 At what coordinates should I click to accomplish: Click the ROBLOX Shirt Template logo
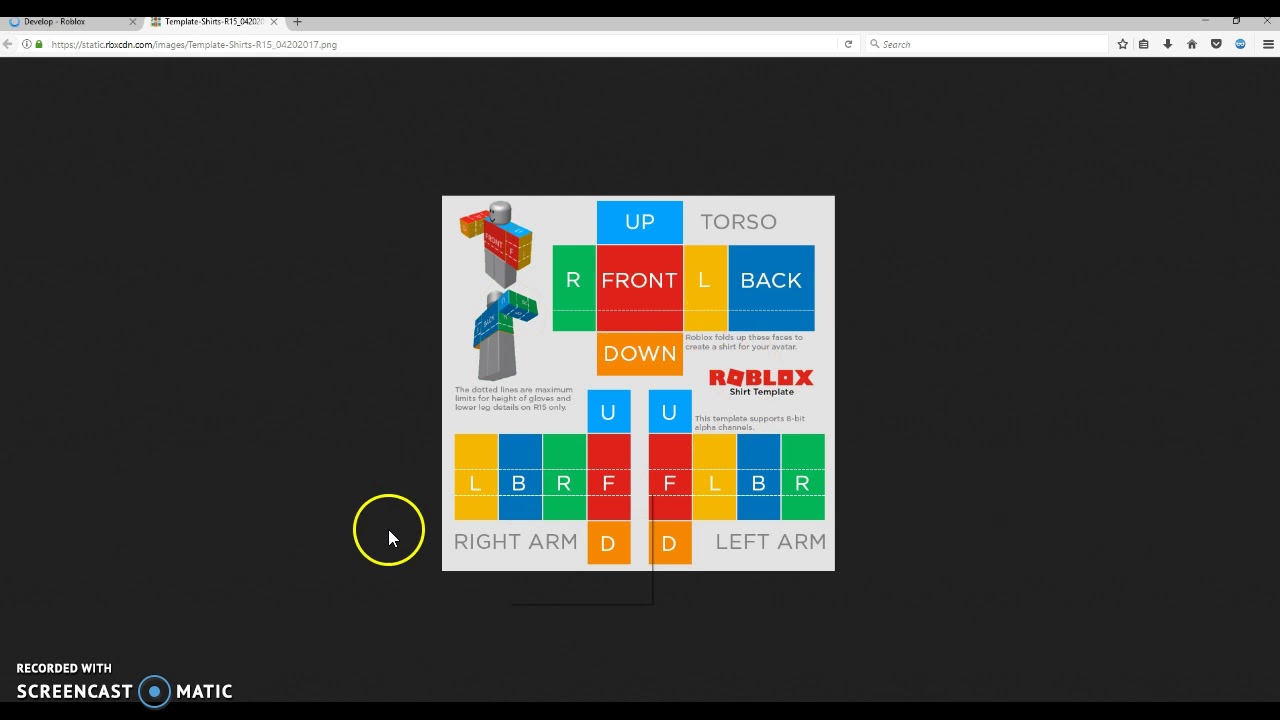[761, 381]
